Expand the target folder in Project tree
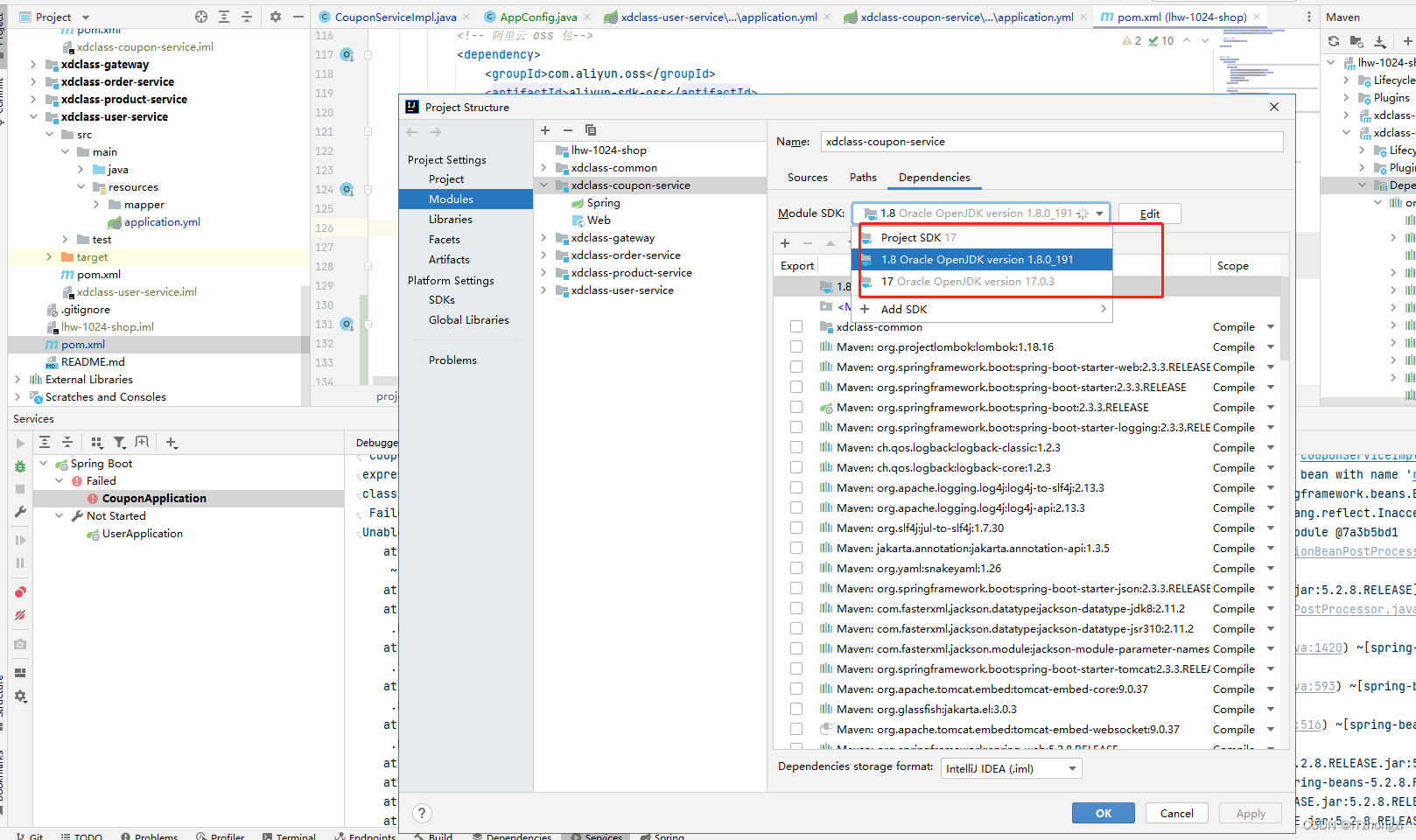 49,257
